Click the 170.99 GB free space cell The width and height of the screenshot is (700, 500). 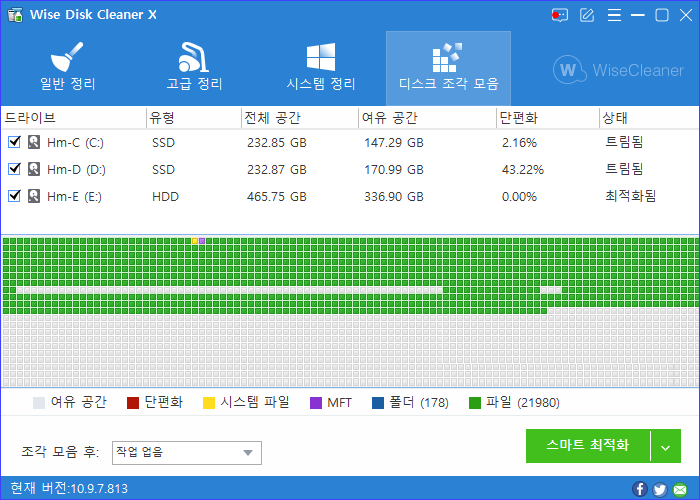(x=394, y=170)
